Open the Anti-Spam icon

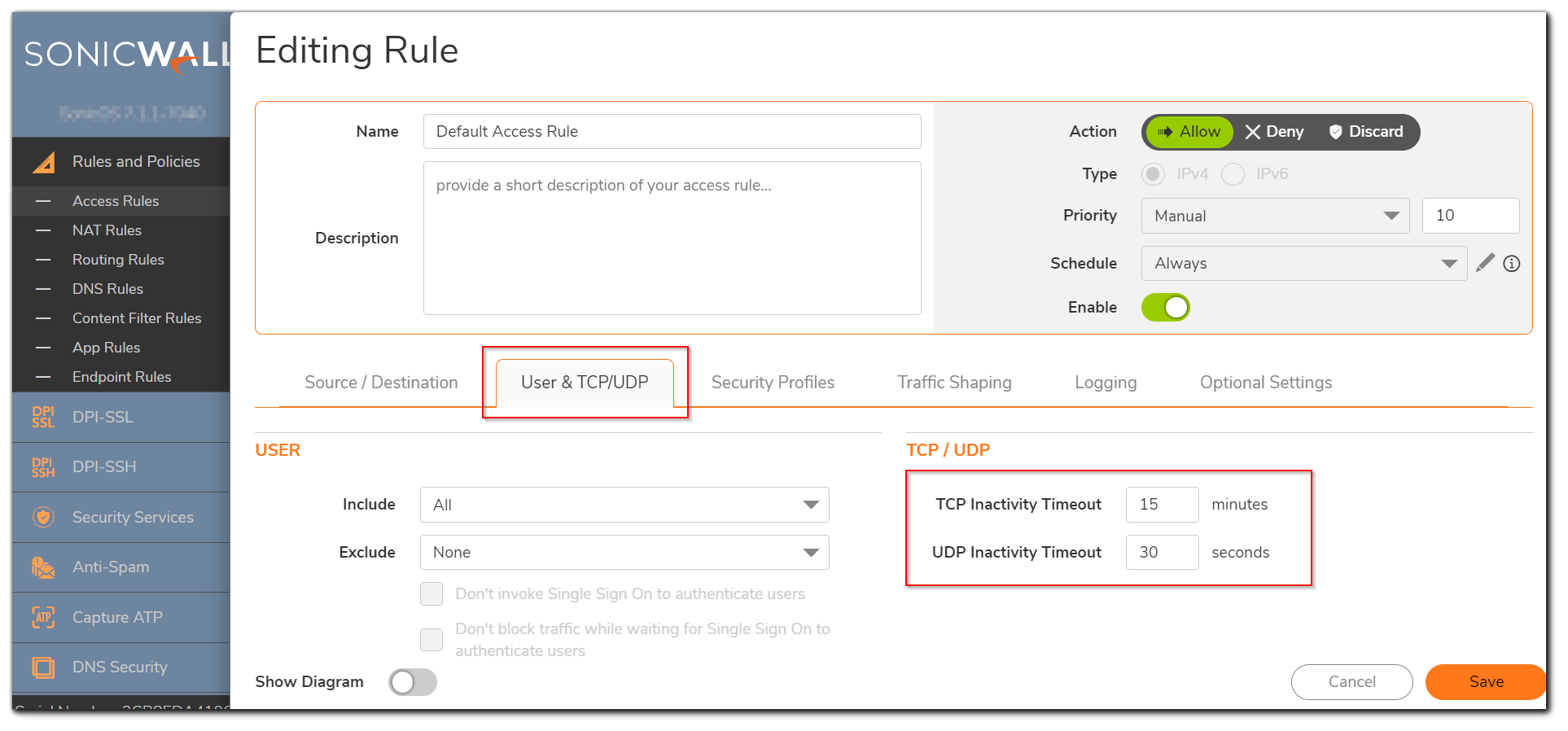43,567
